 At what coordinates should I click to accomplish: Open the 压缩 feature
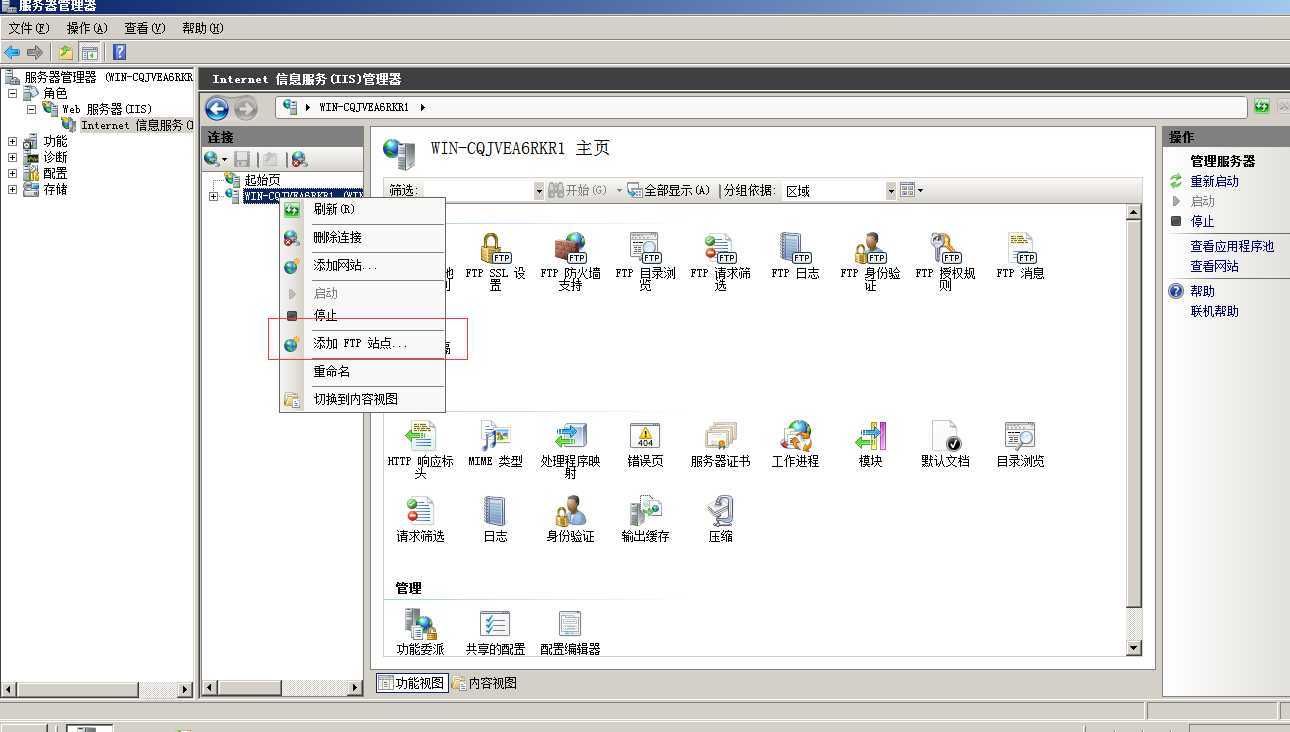pos(720,518)
